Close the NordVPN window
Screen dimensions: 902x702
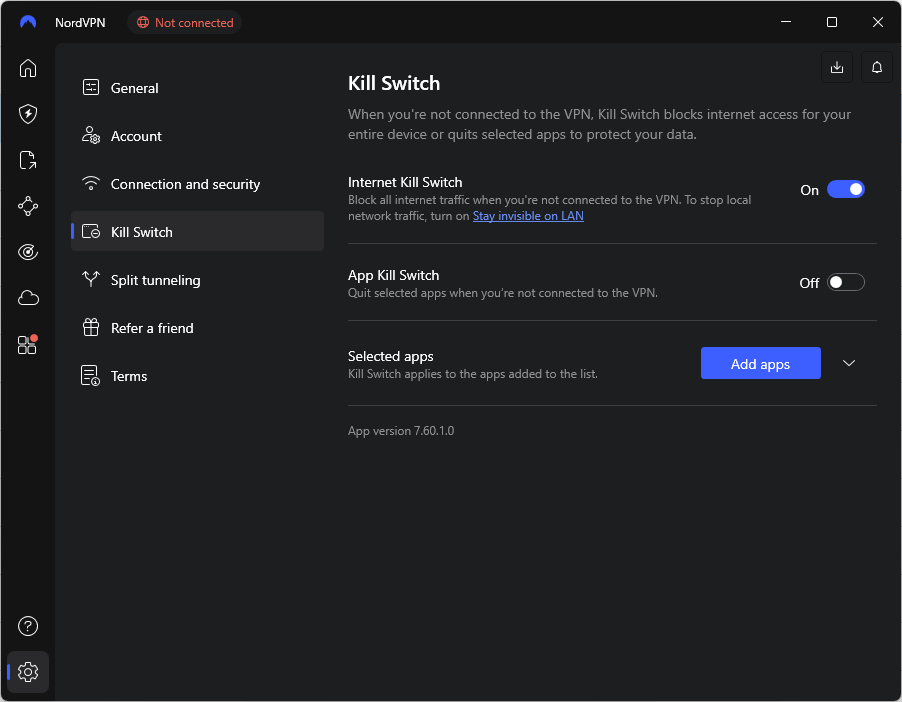tap(877, 22)
